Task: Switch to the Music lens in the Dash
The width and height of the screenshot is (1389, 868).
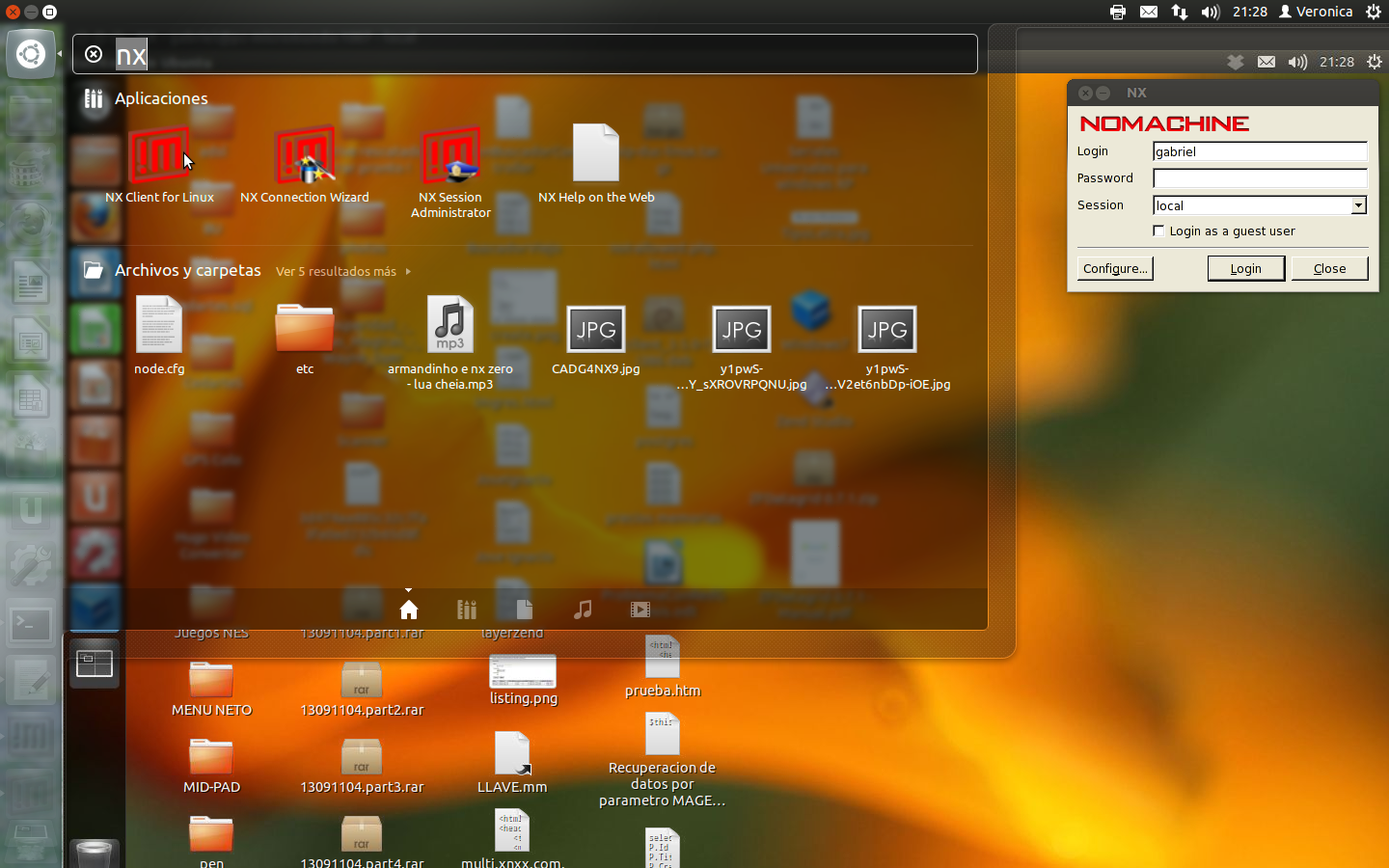Action: [x=582, y=610]
